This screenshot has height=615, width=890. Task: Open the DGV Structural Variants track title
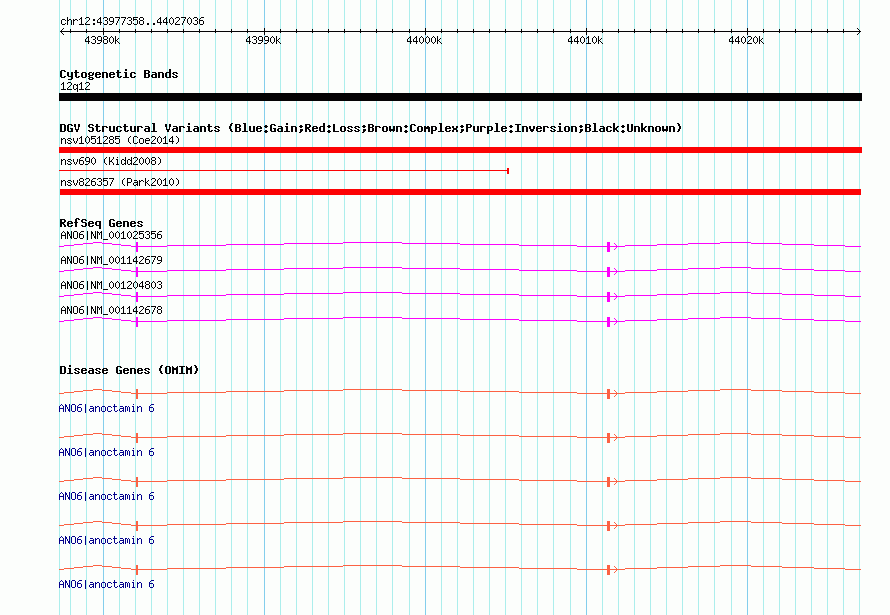(x=370, y=128)
